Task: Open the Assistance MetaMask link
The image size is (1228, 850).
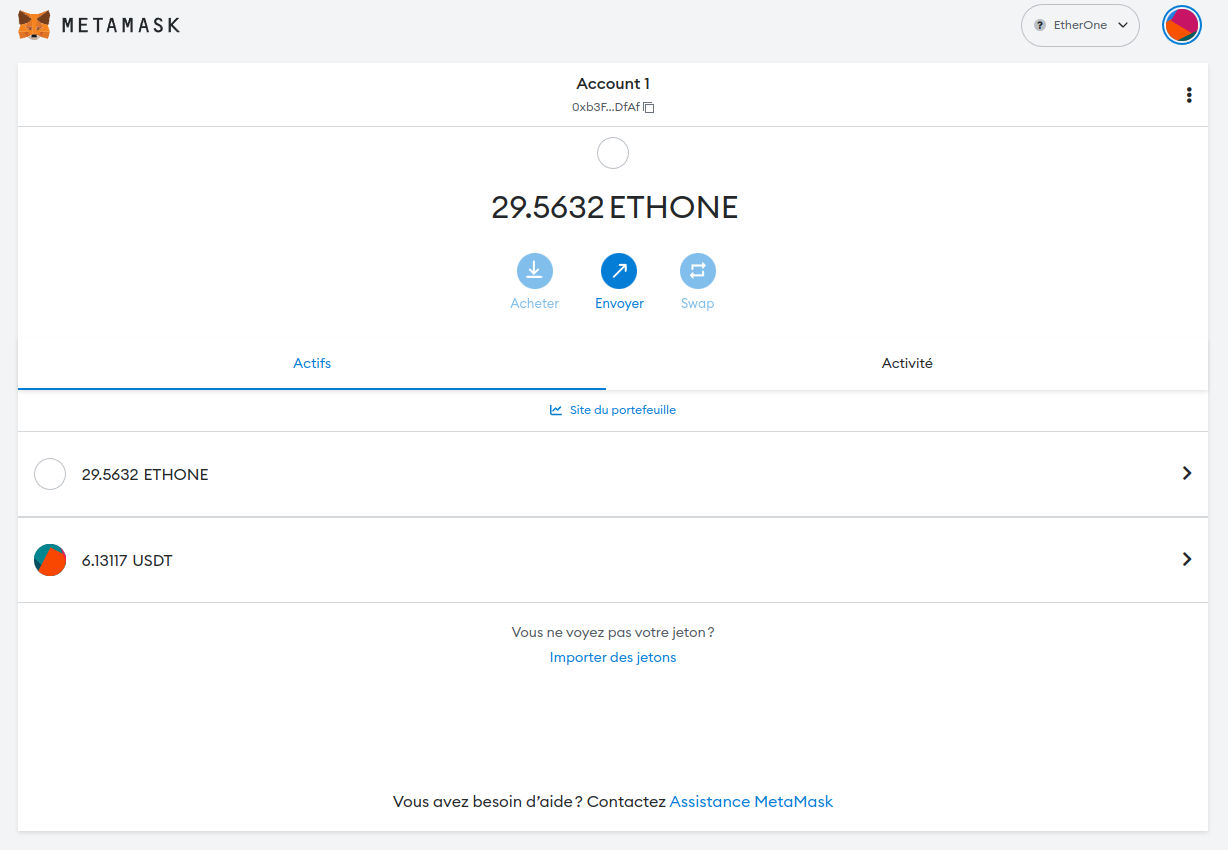Action: point(751,801)
